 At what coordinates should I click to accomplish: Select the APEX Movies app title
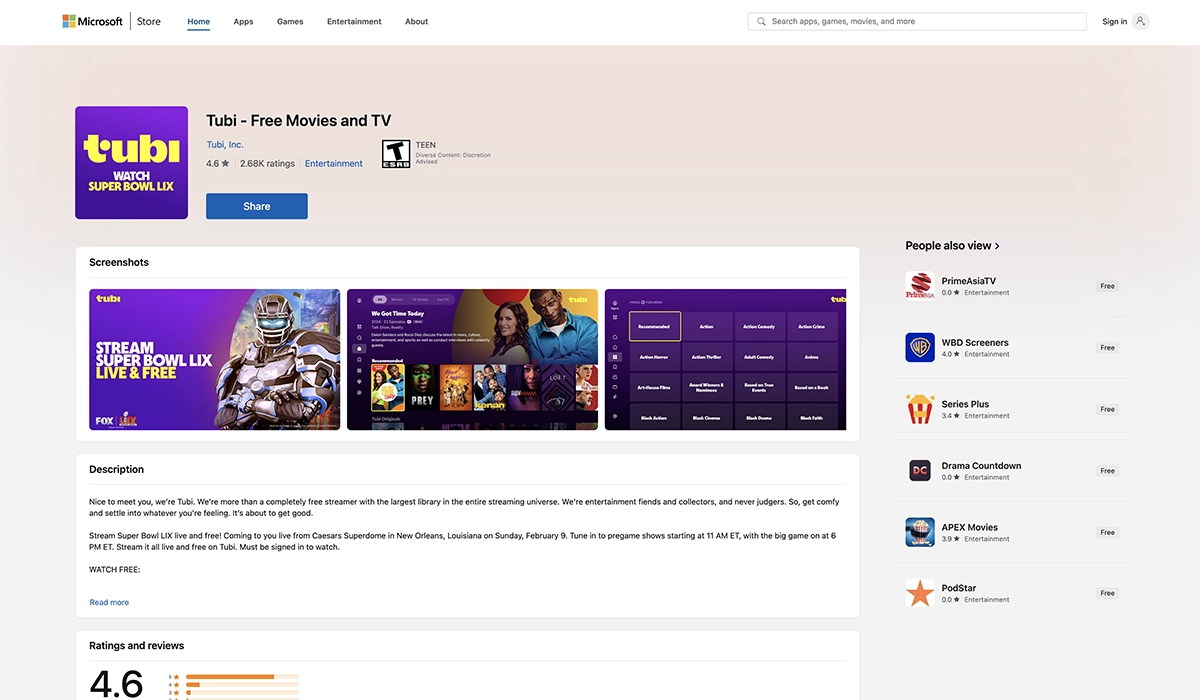point(970,527)
